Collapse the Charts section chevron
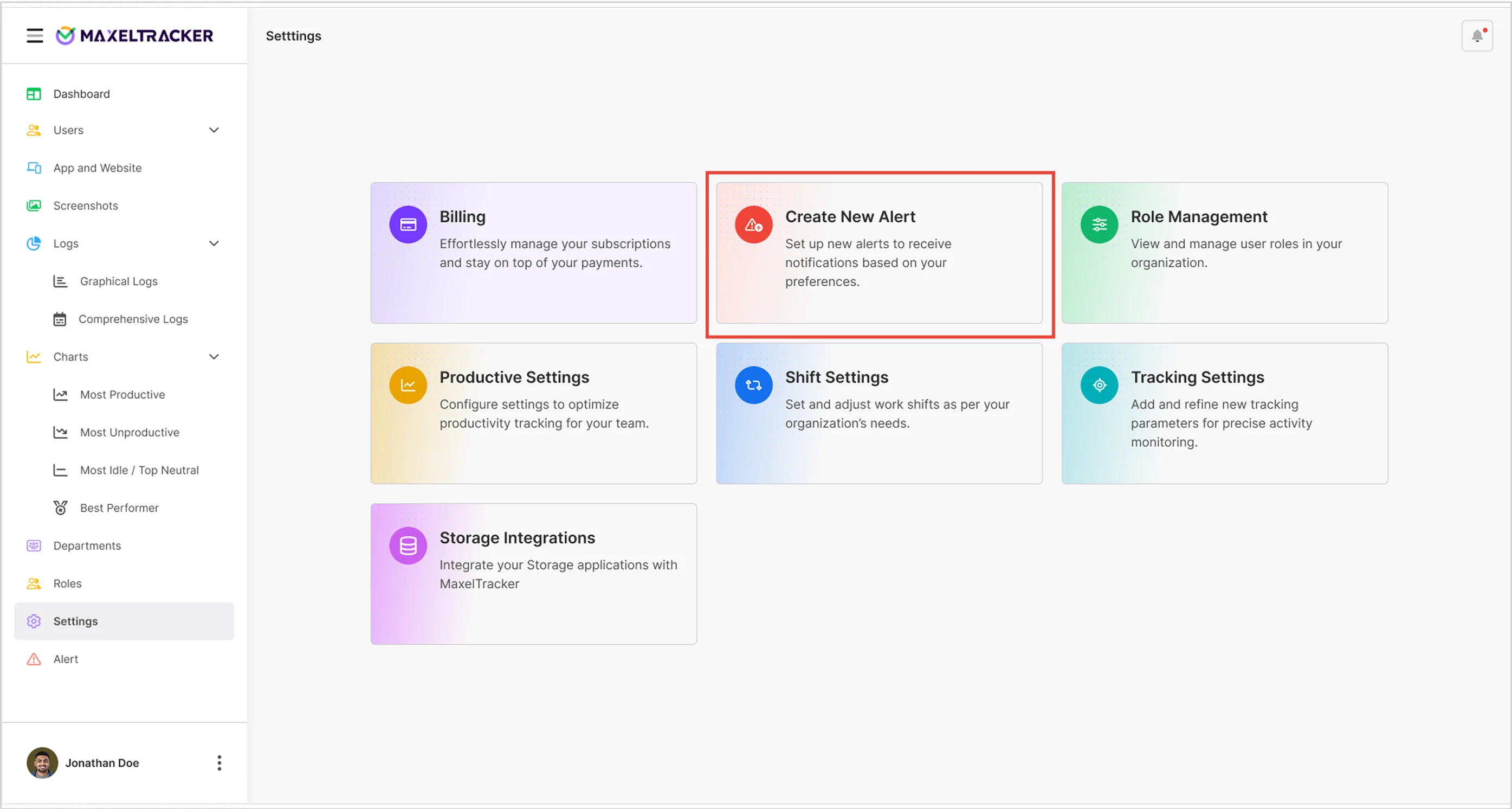 [214, 356]
